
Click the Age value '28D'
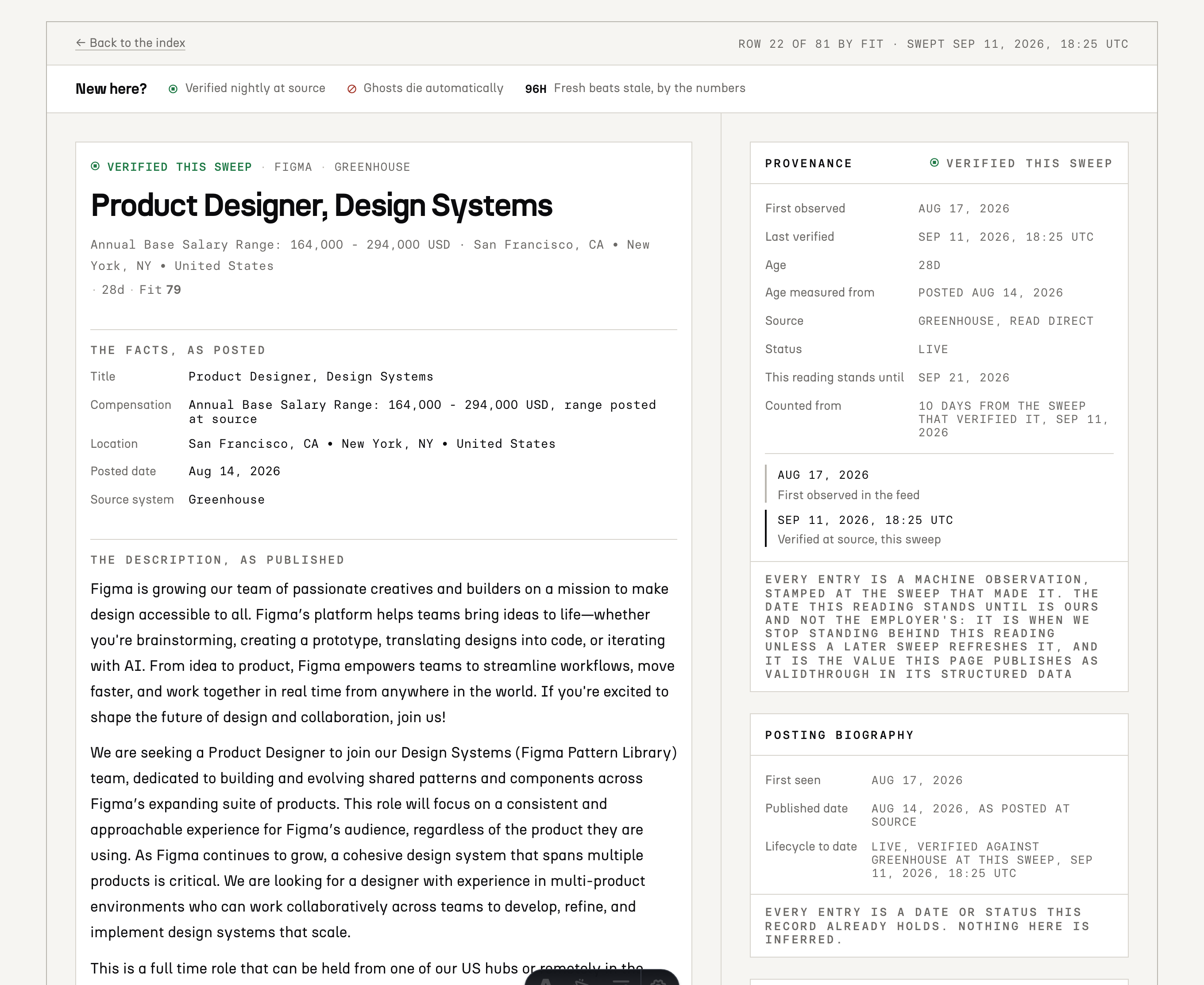click(929, 265)
